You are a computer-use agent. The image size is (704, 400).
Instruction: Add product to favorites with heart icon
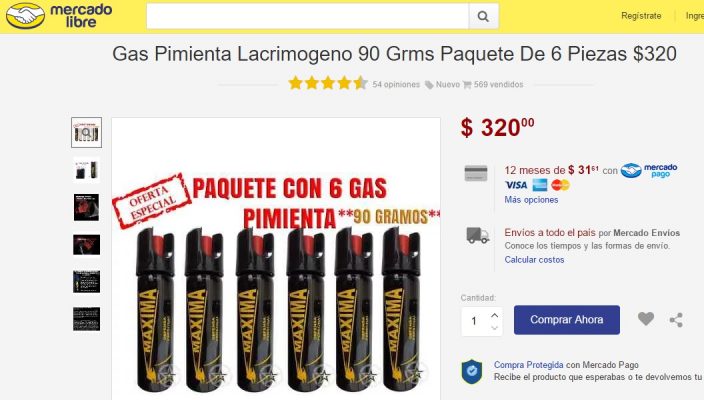pyautogui.click(x=646, y=319)
